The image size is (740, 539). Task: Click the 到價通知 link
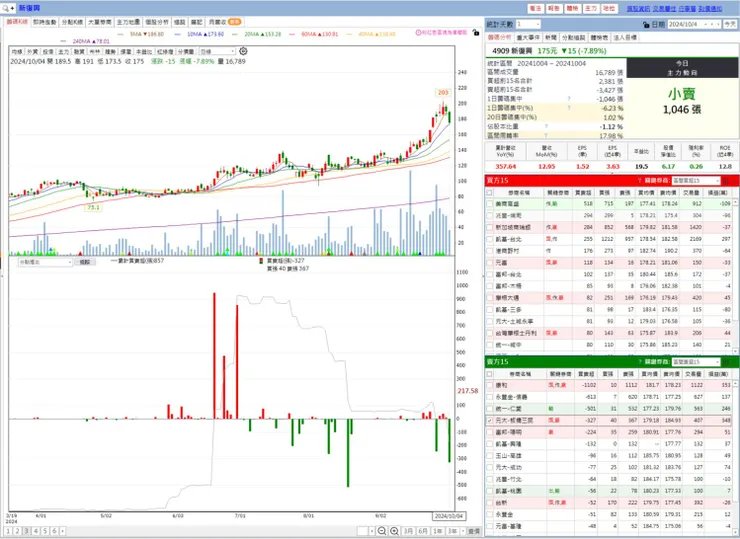click(x=710, y=8)
